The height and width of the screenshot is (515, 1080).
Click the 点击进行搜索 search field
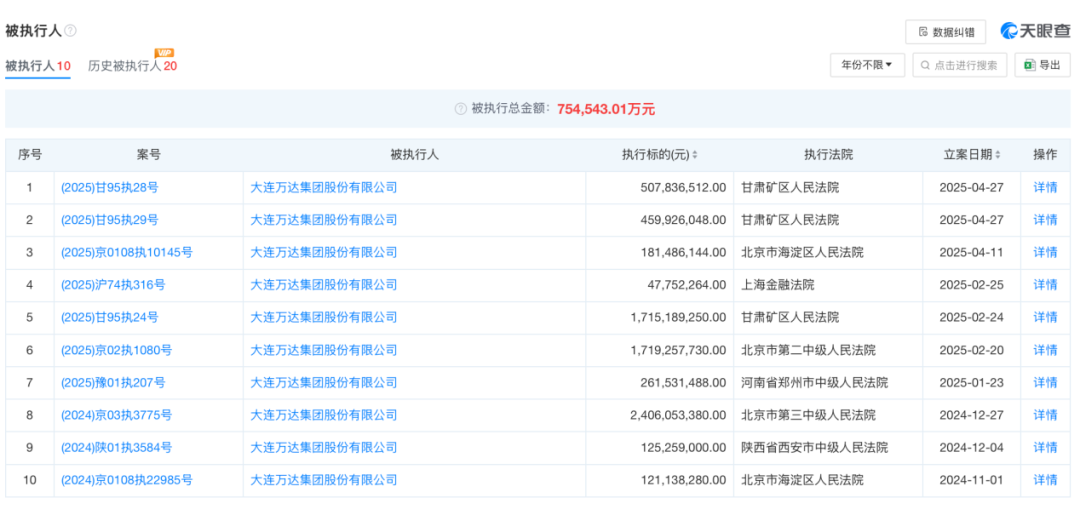point(959,65)
